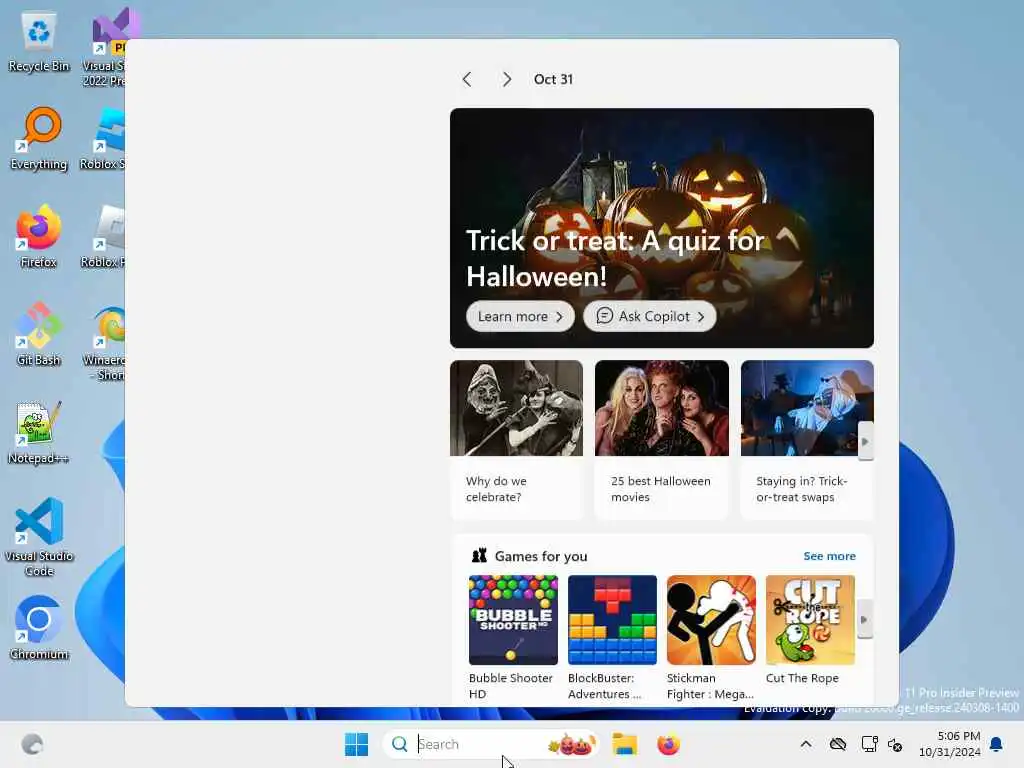1024x768 pixels.
Task: Click the Halloween pumpkins search highlight icon
Action: [x=572, y=744]
